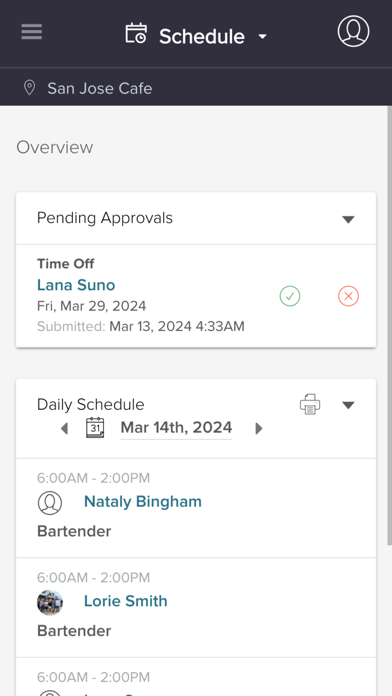The width and height of the screenshot is (392, 696).
Task: Print the daily schedule
Action: (x=310, y=404)
